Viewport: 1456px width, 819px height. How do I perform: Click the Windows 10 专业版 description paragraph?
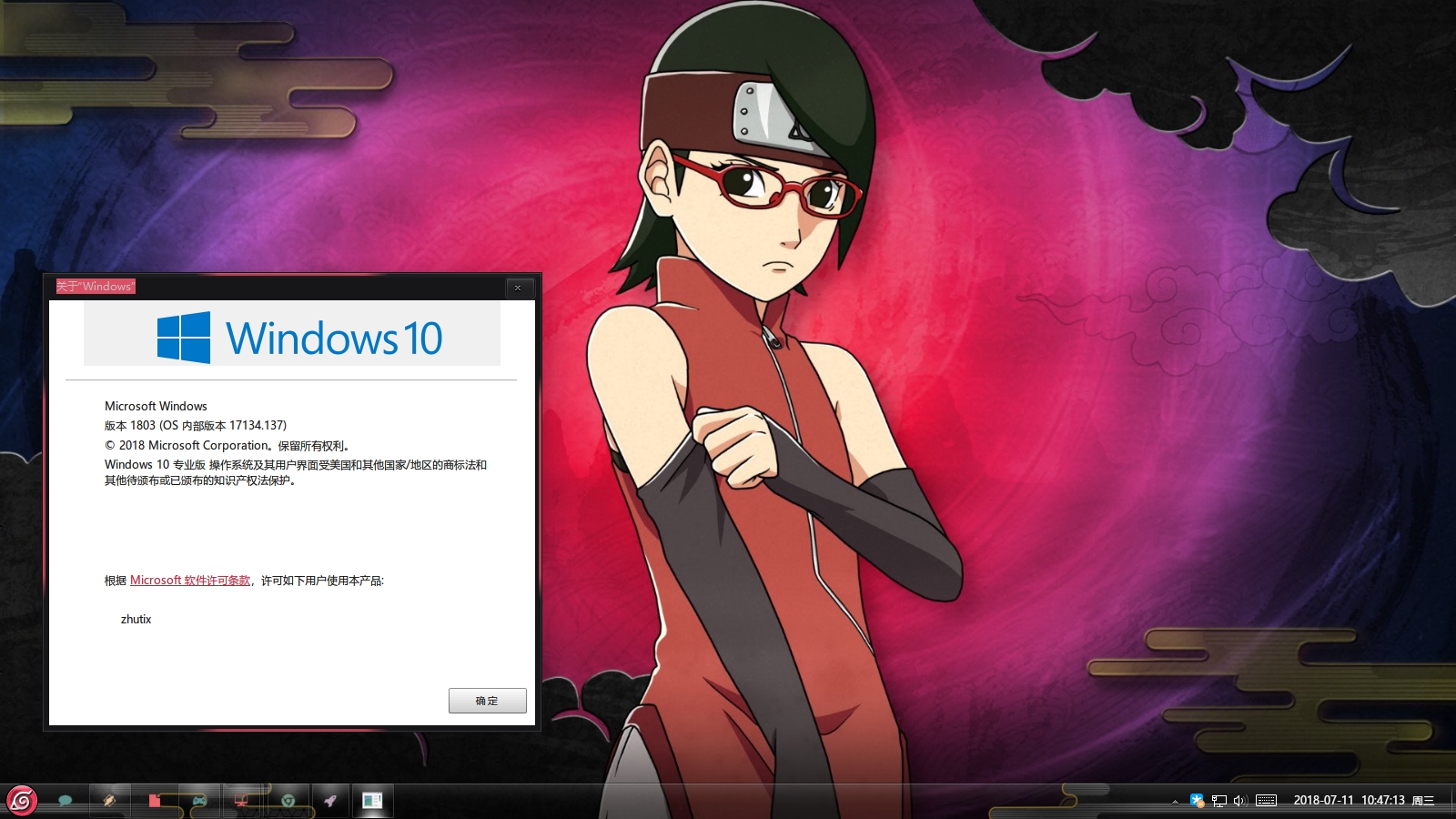click(296, 472)
